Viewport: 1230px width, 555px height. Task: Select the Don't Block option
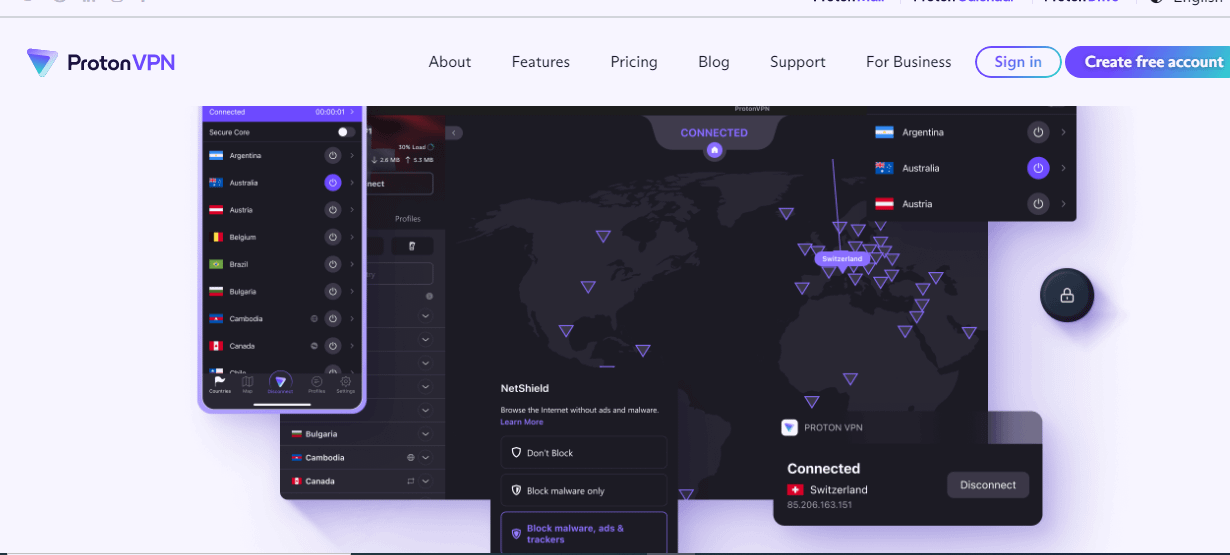point(584,453)
